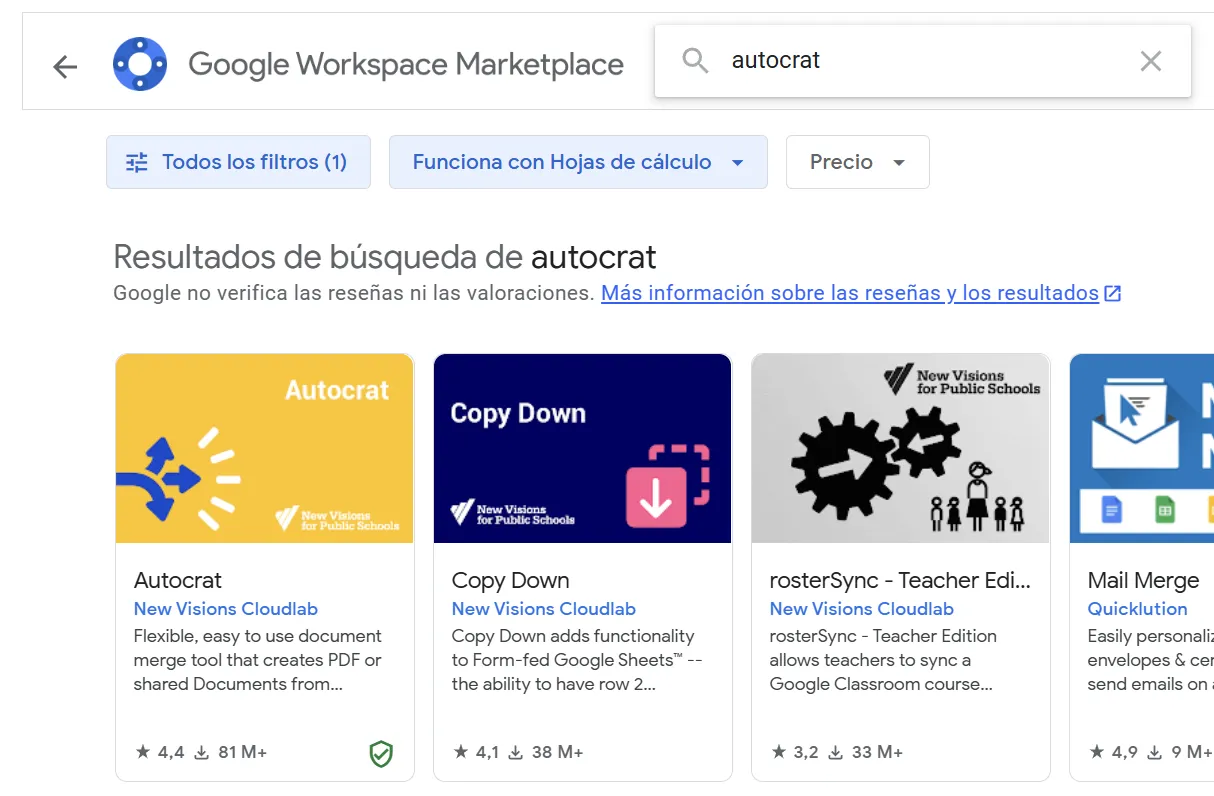Click the star rating icon on rosterSync
Screen dimensions: 1214x796
coord(778,752)
